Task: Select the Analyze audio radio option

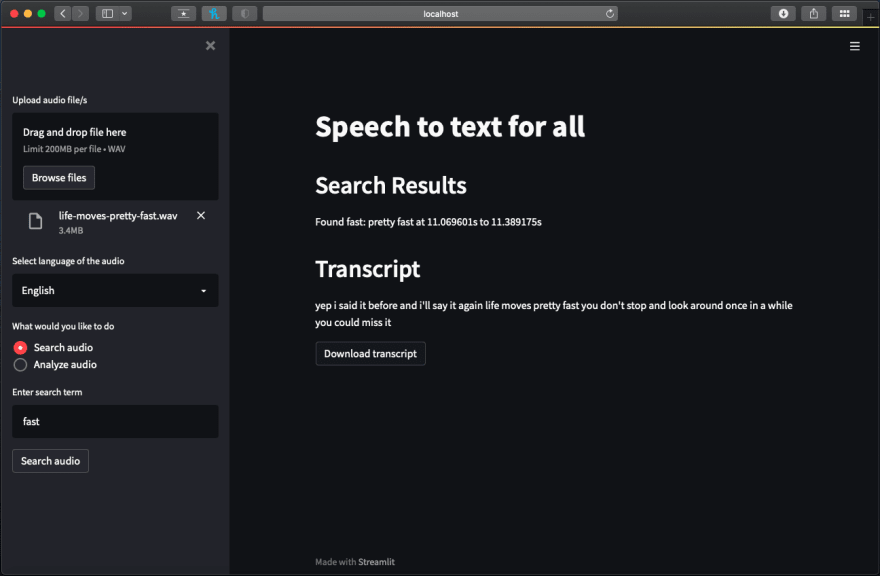Action: [56, 365]
